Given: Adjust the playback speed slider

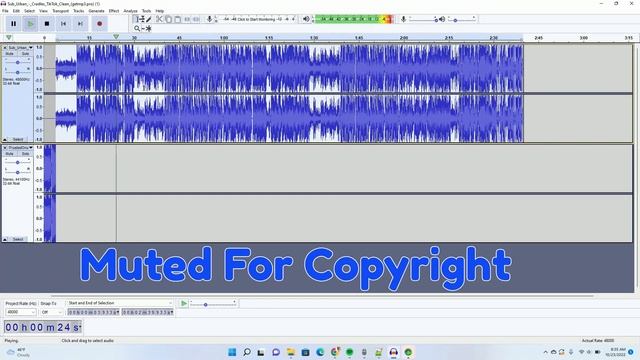Looking at the screenshot, I should point(213,304).
